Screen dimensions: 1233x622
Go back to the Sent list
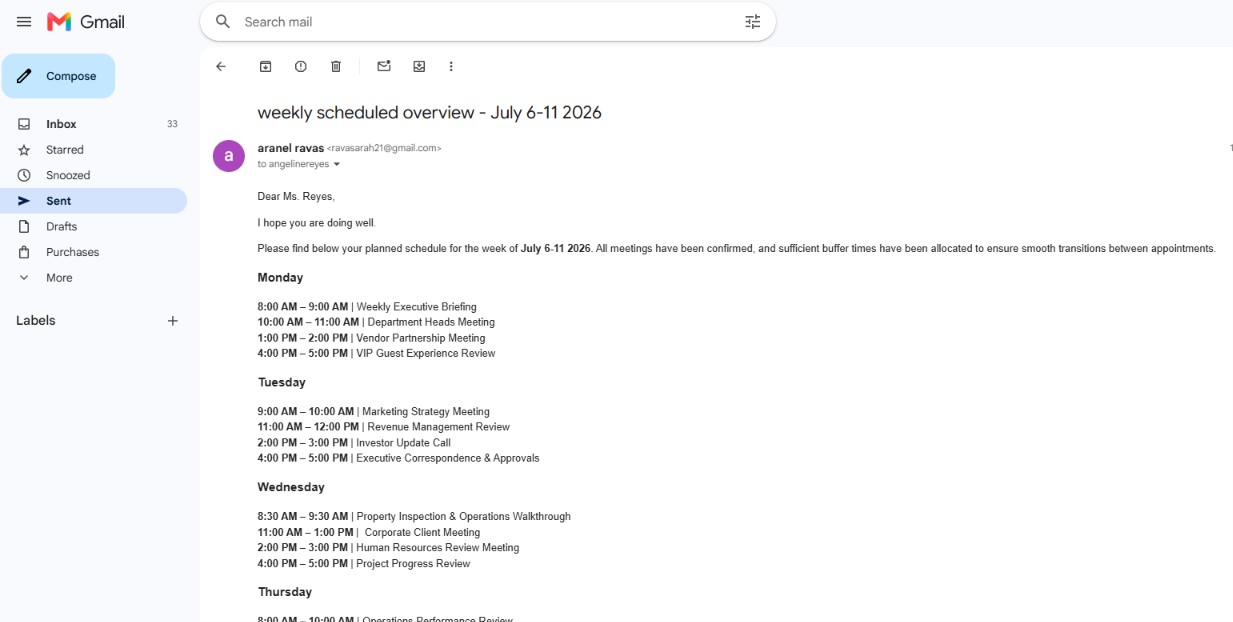(221, 66)
